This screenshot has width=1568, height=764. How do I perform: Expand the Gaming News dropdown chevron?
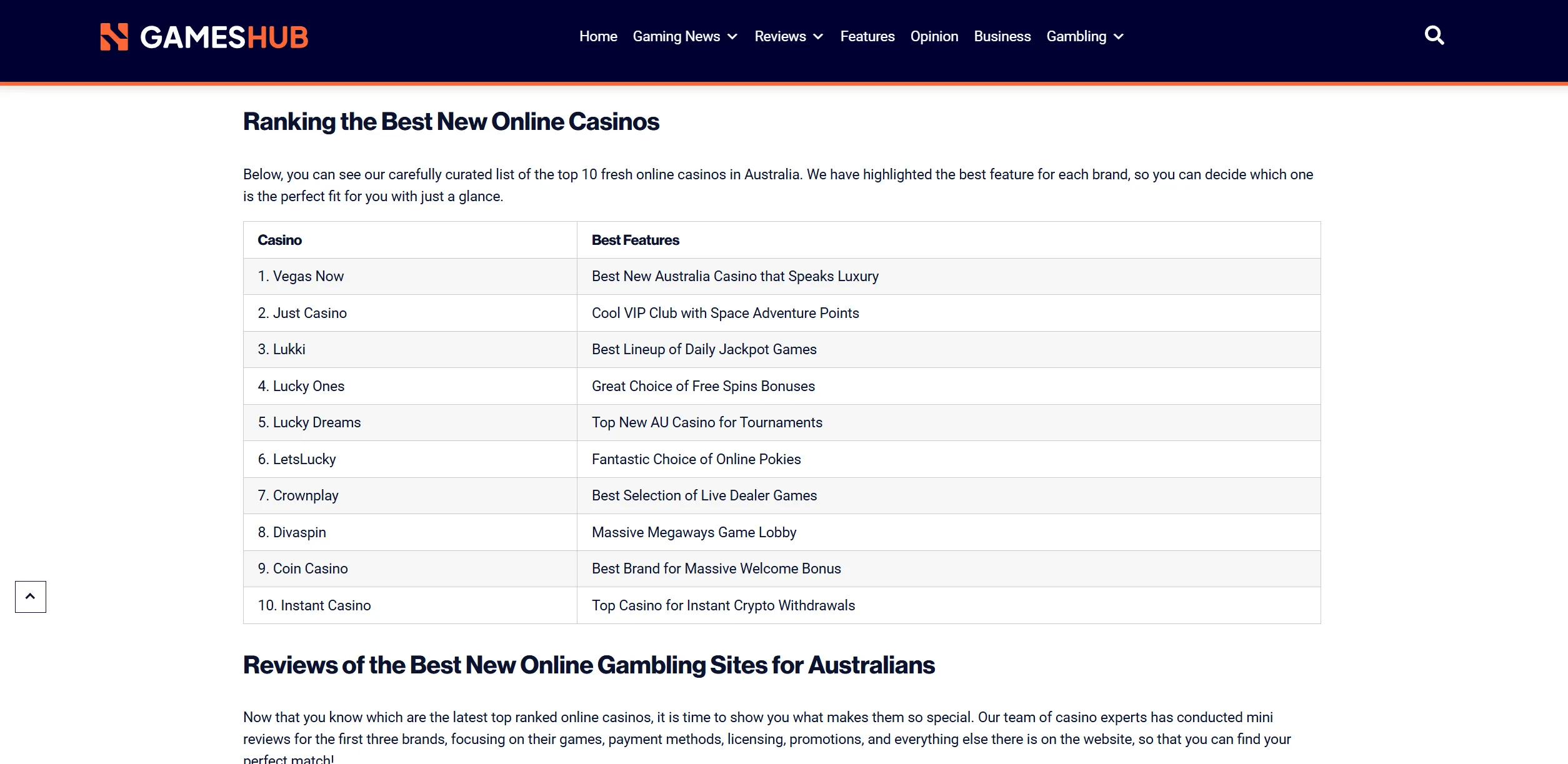click(x=732, y=37)
